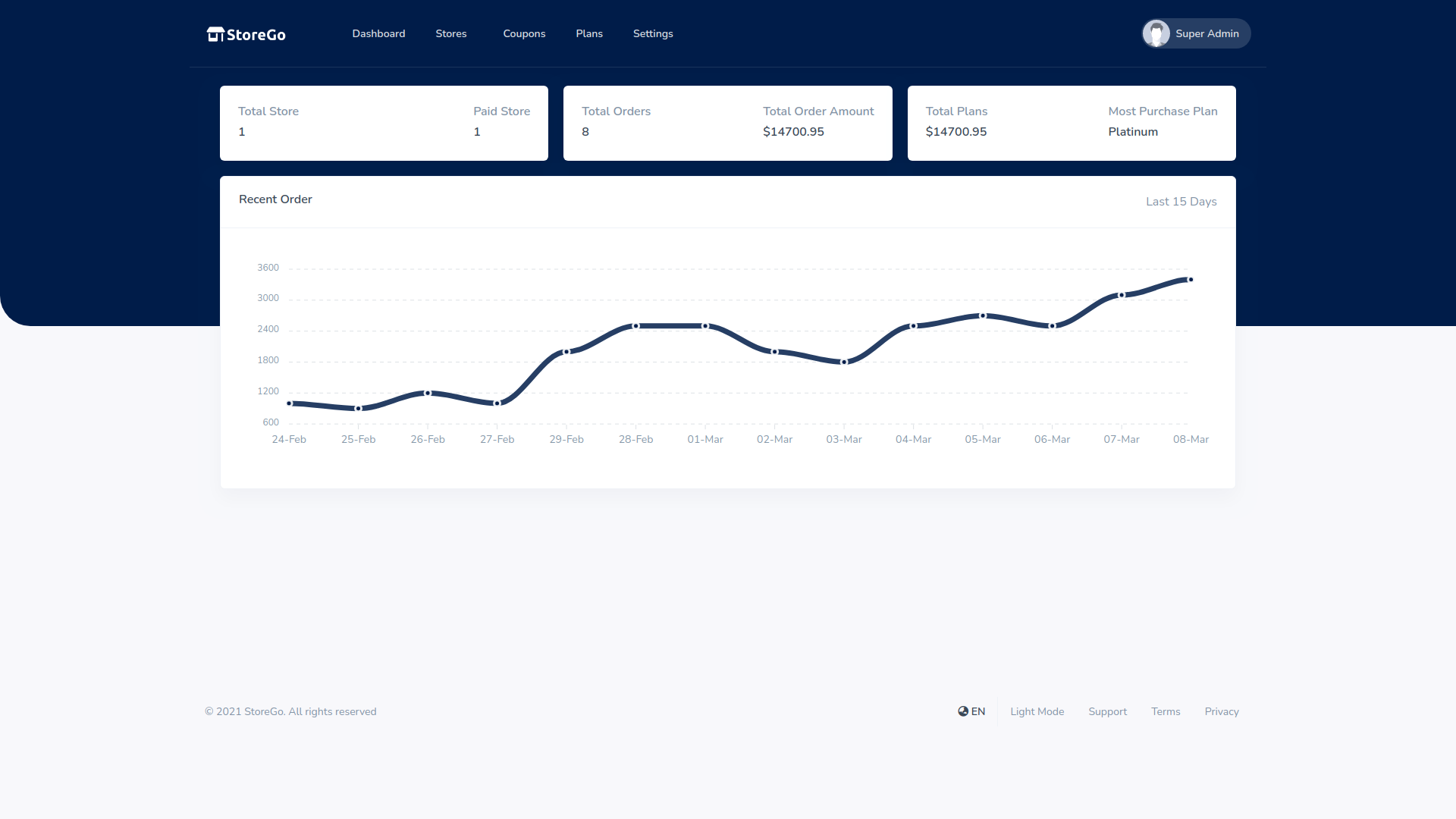Viewport: 1456px width, 819px height.
Task: Click the 2400 y-axis label
Action: 268,329
